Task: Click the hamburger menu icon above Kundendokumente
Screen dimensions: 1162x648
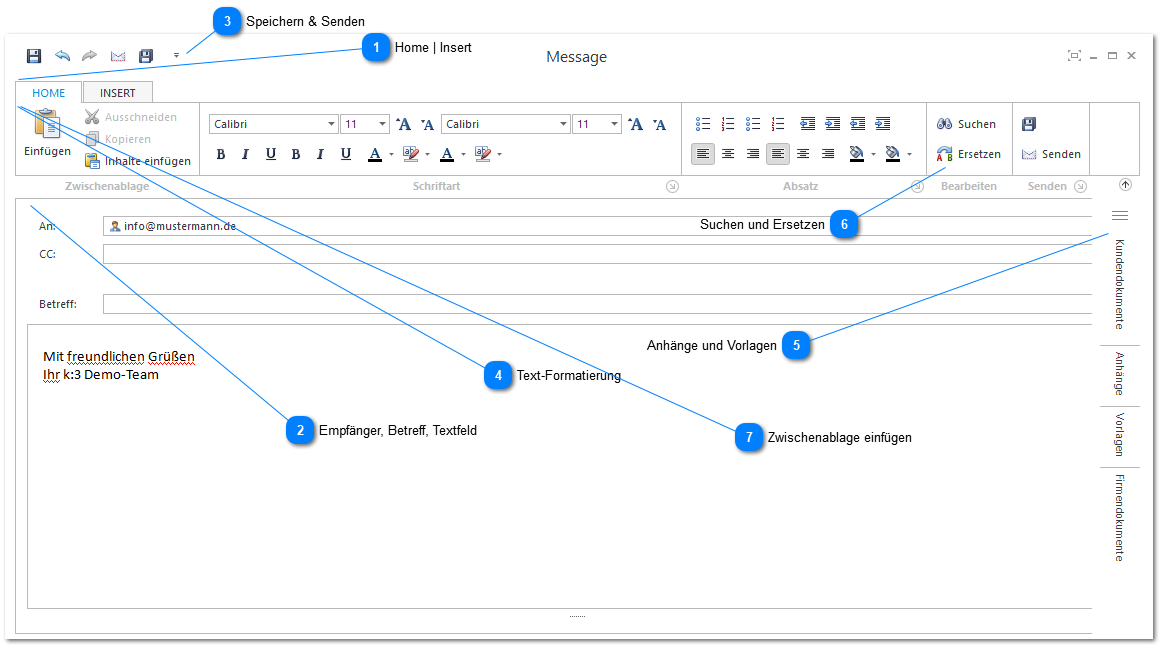Action: coord(1120,215)
